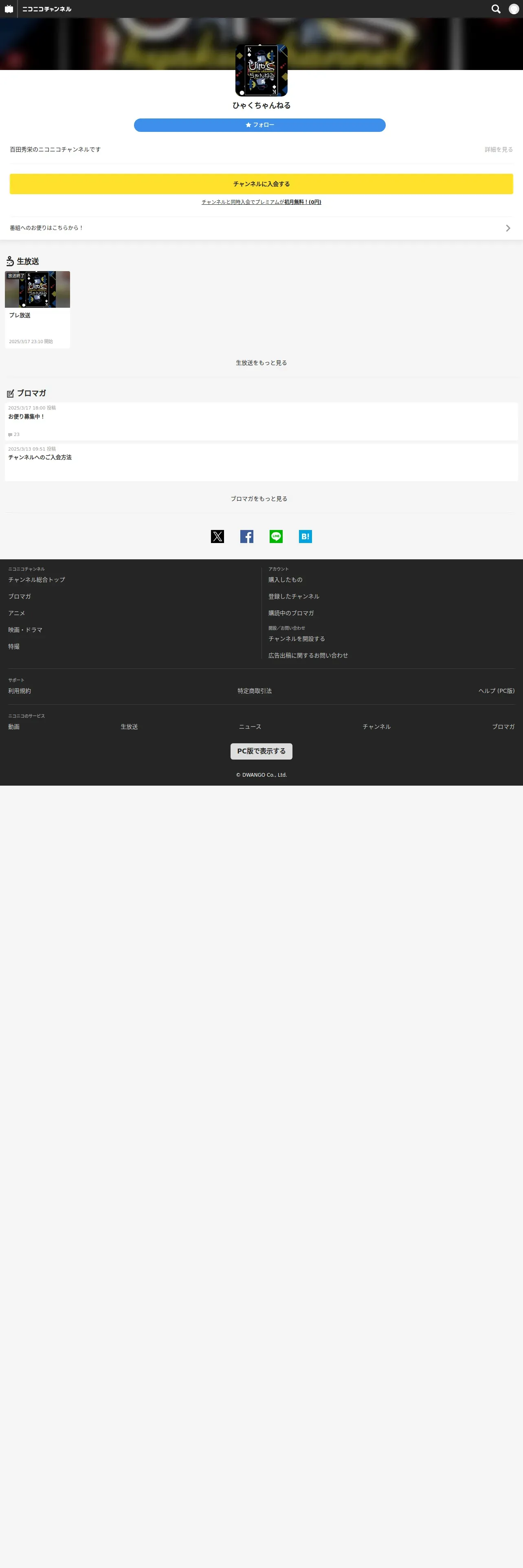Bookmark with Hatena B! icon
This screenshot has height=1568, width=523.
(x=305, y=536)
